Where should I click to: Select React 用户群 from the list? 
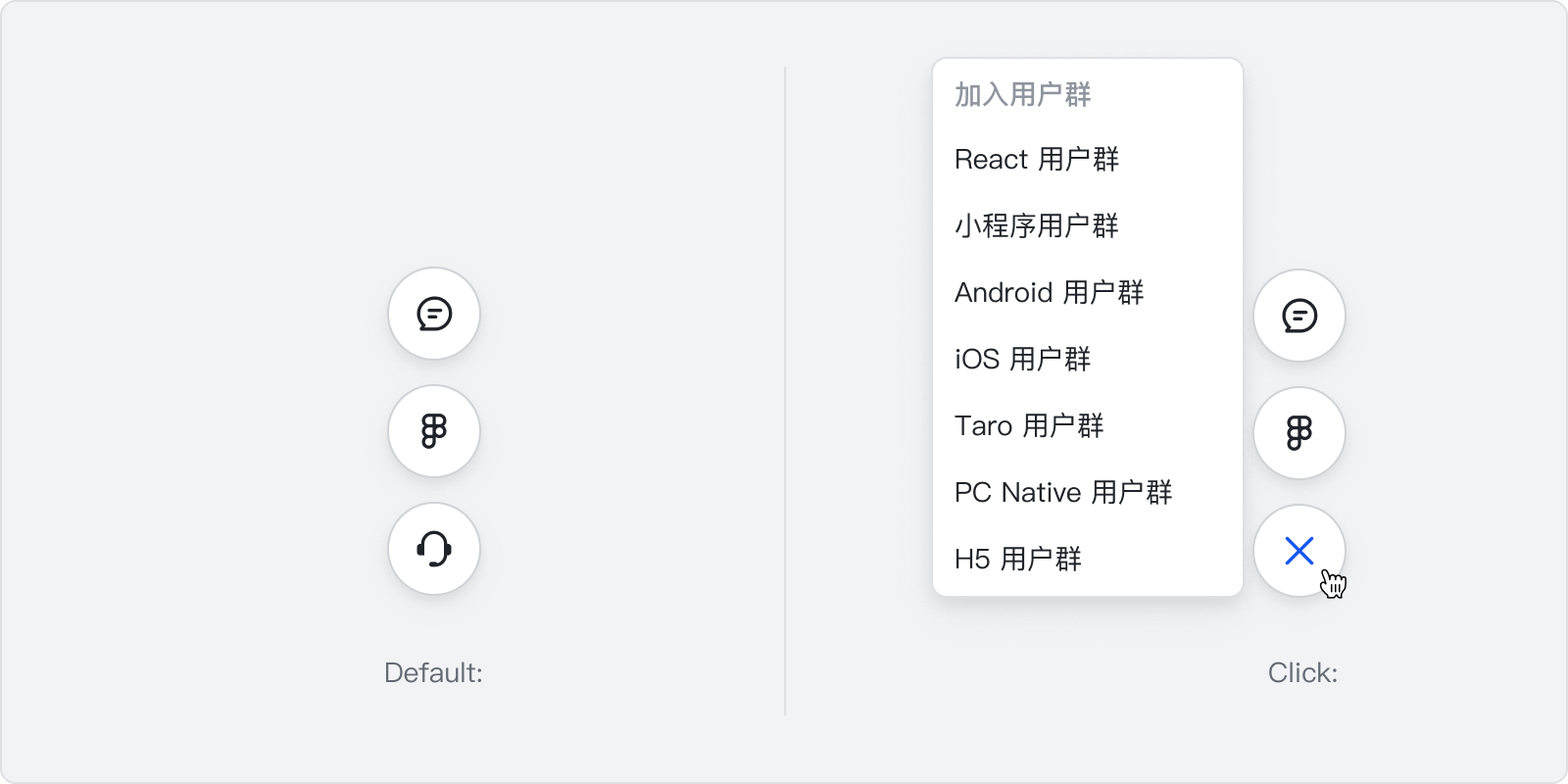coord(1088,159)
